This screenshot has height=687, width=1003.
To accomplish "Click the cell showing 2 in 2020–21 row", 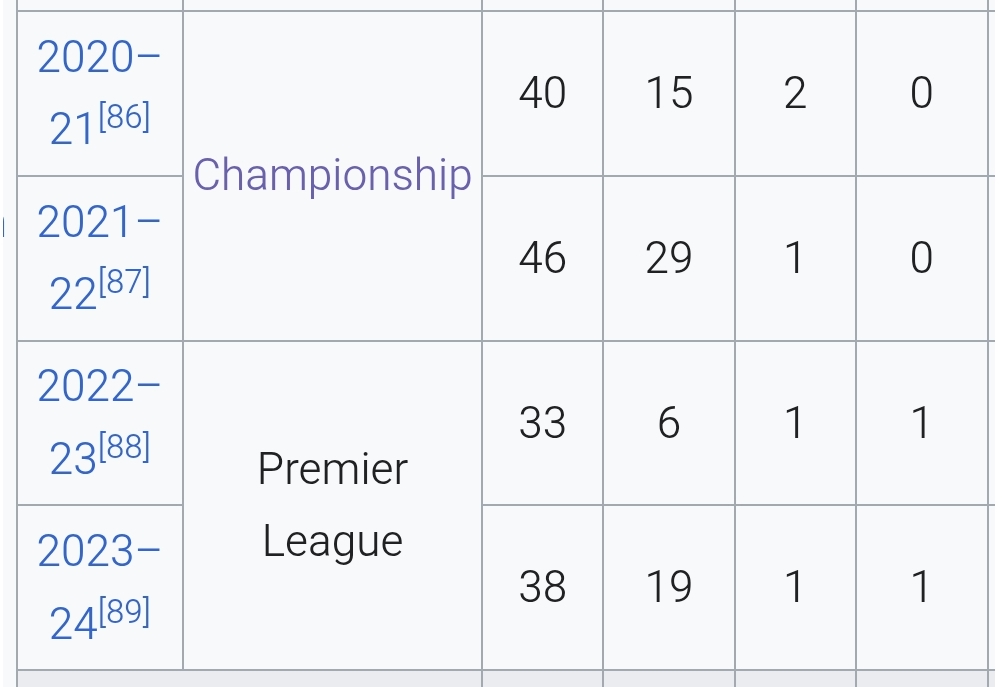I will (x=795, y=93).
